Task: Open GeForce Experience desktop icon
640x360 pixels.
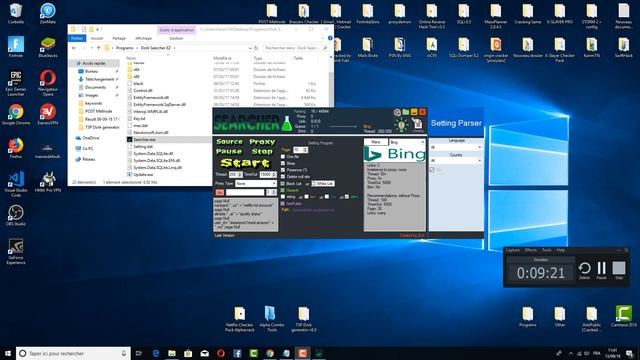Action: point(16,251)
